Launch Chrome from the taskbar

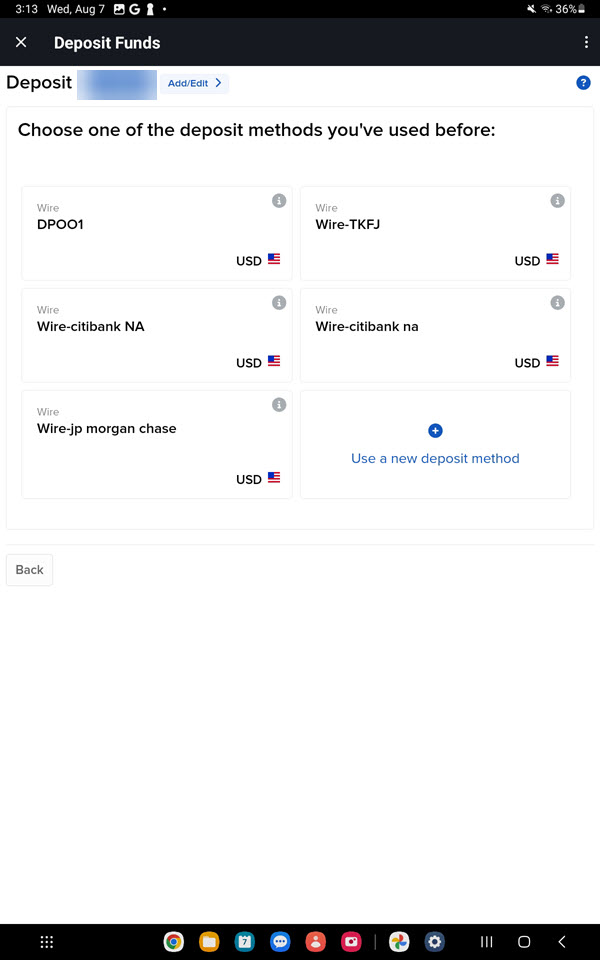tap(174, 942)
